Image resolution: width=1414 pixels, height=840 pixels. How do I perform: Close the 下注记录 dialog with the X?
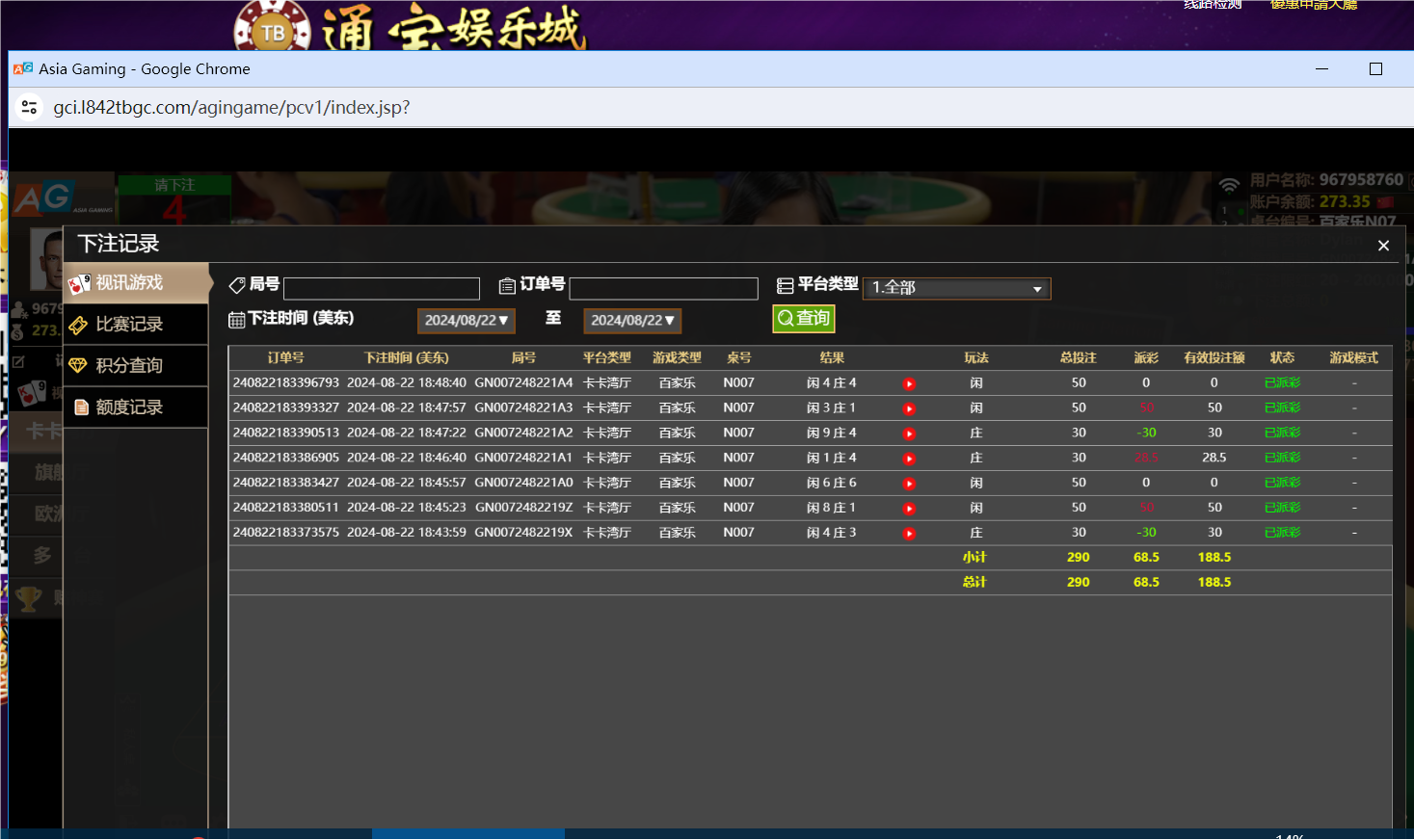1383,245
